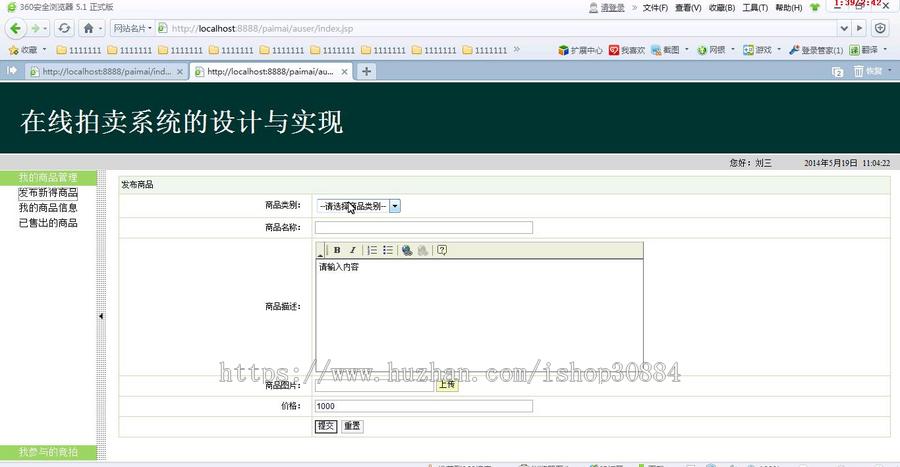Viewport: 900px width, 467px height.
Task: Open a new browser tab
Action: click(366, 71)
